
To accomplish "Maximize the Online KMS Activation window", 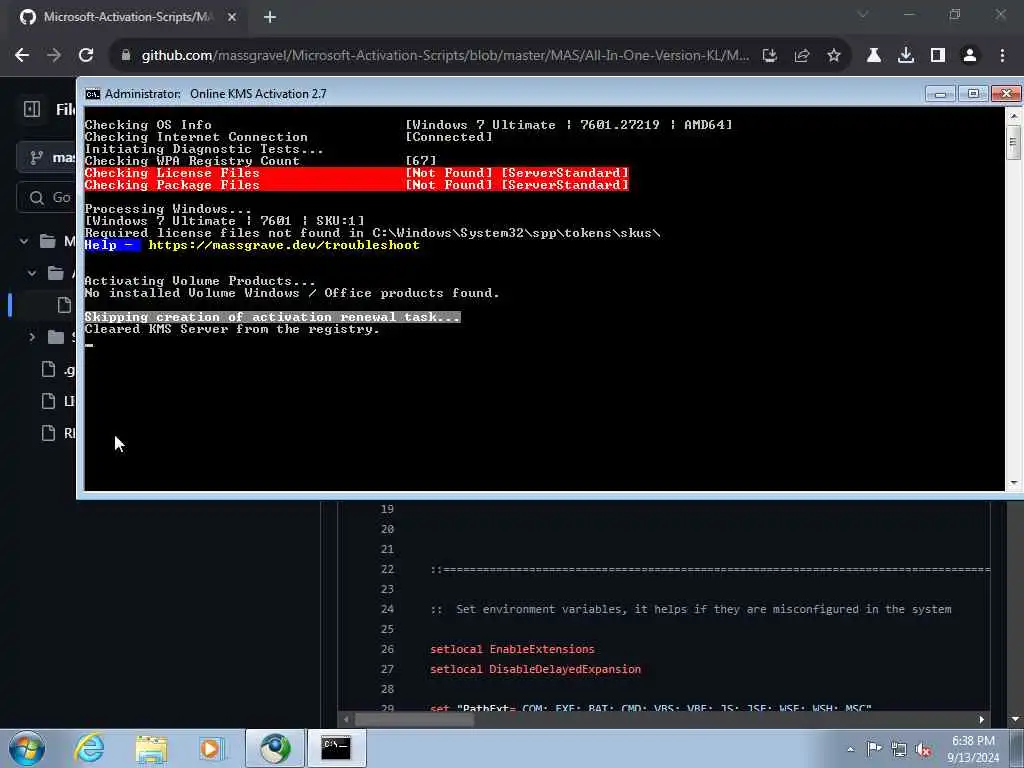I will (x=973, y=94).
